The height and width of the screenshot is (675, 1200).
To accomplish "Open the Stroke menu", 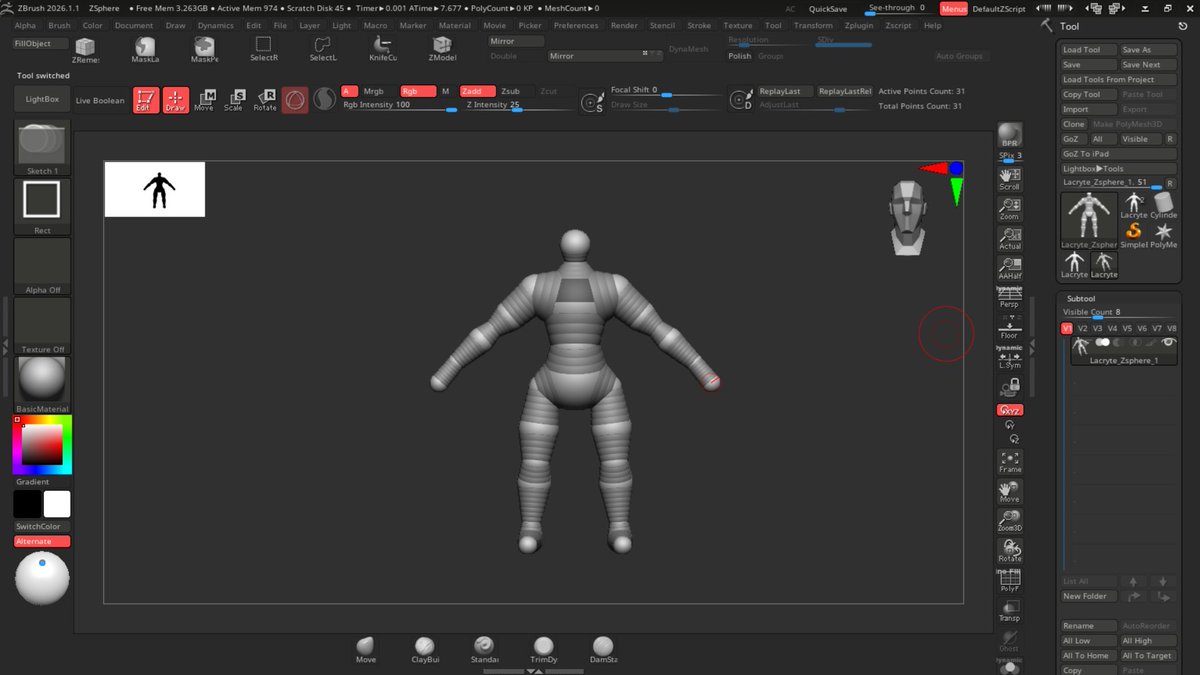I will [700, 25].
